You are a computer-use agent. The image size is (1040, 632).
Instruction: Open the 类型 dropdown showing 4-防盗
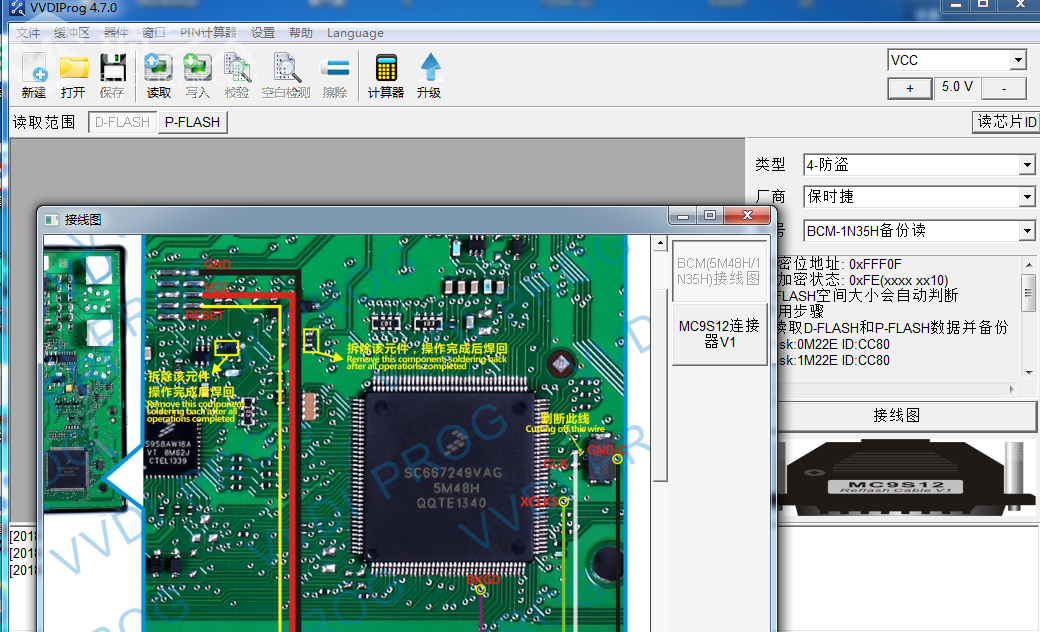pos(919,164)
